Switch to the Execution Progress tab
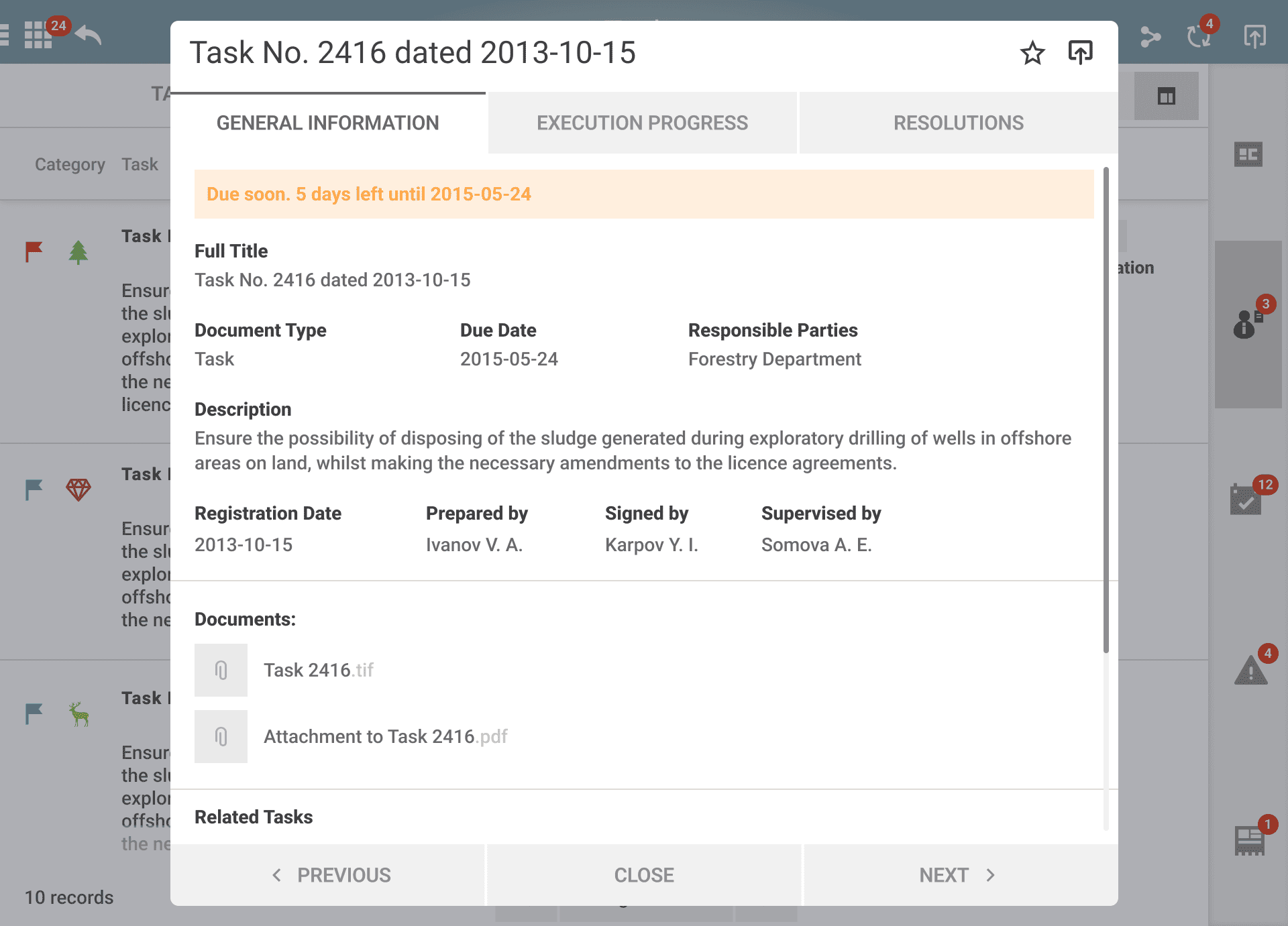The width and height of the screenshot is (1288, 926). point(642,123)
